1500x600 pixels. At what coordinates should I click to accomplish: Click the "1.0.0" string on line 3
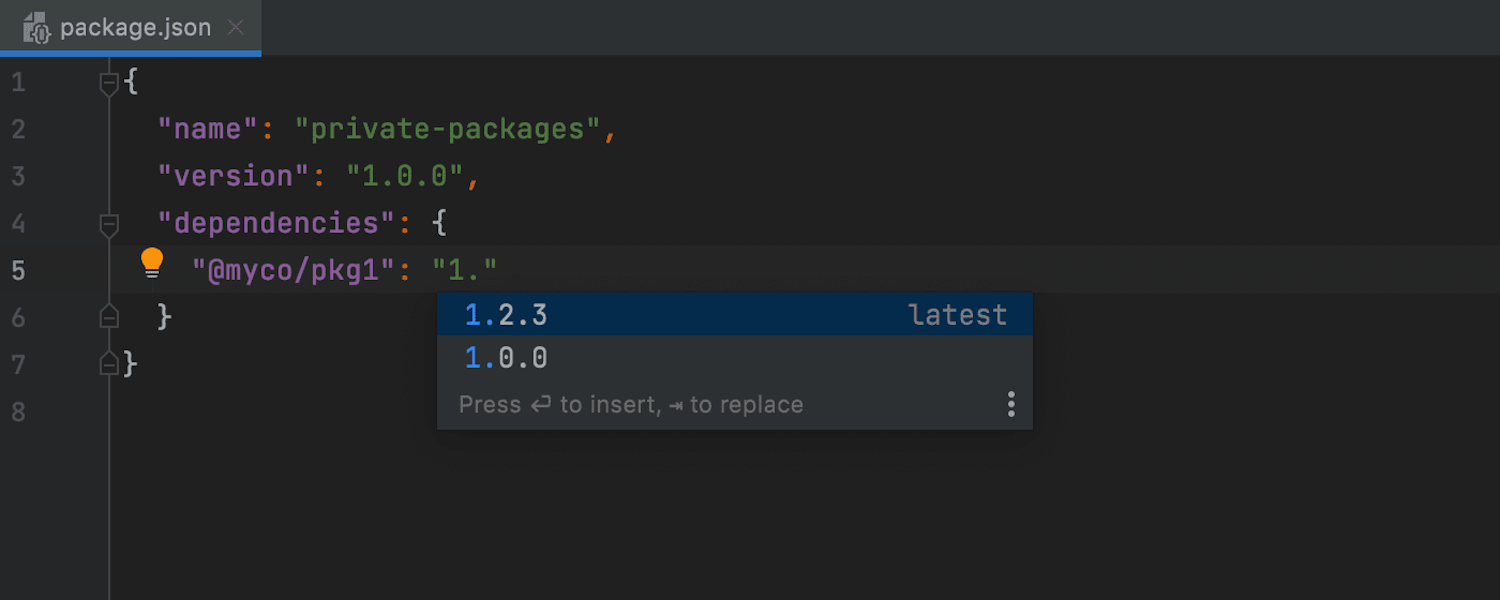(x=404, y=176)
